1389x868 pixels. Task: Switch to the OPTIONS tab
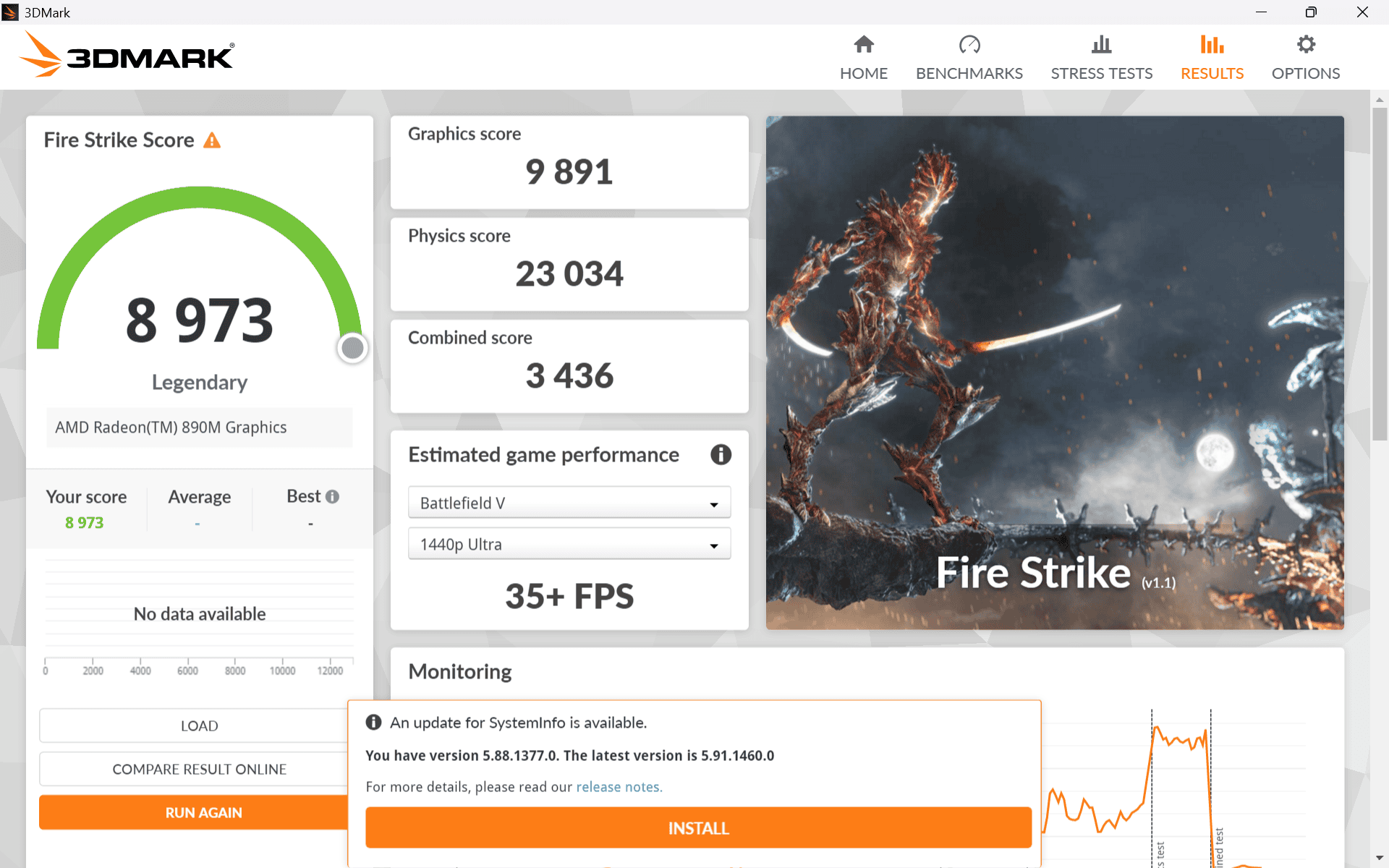[x=1306, y=73]
